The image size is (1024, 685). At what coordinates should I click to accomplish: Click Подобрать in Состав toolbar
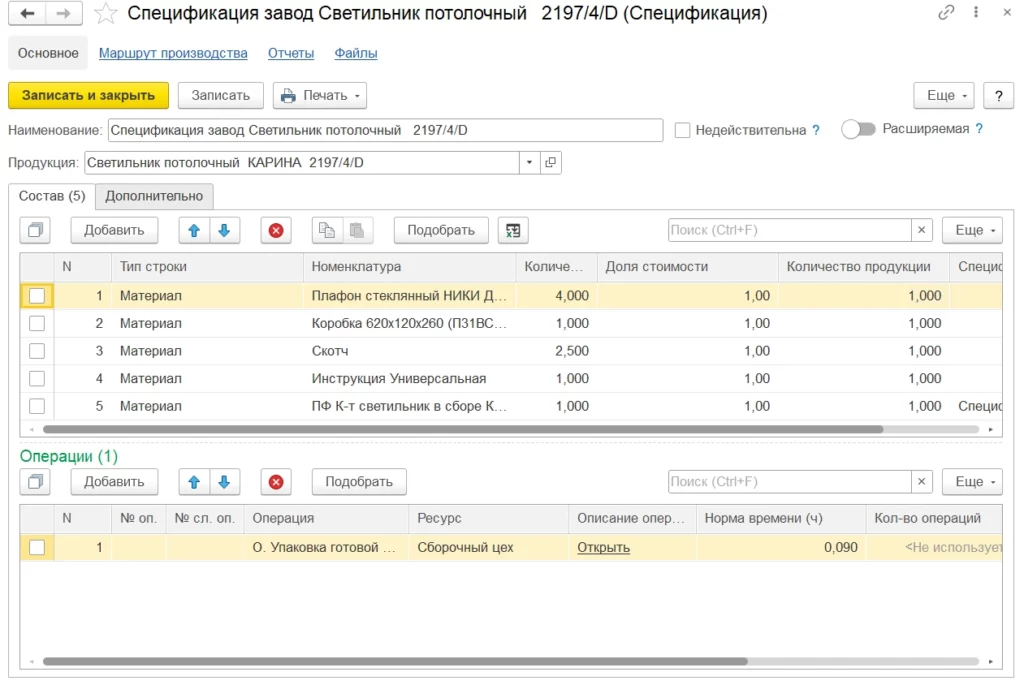click(x=441, y=230)
